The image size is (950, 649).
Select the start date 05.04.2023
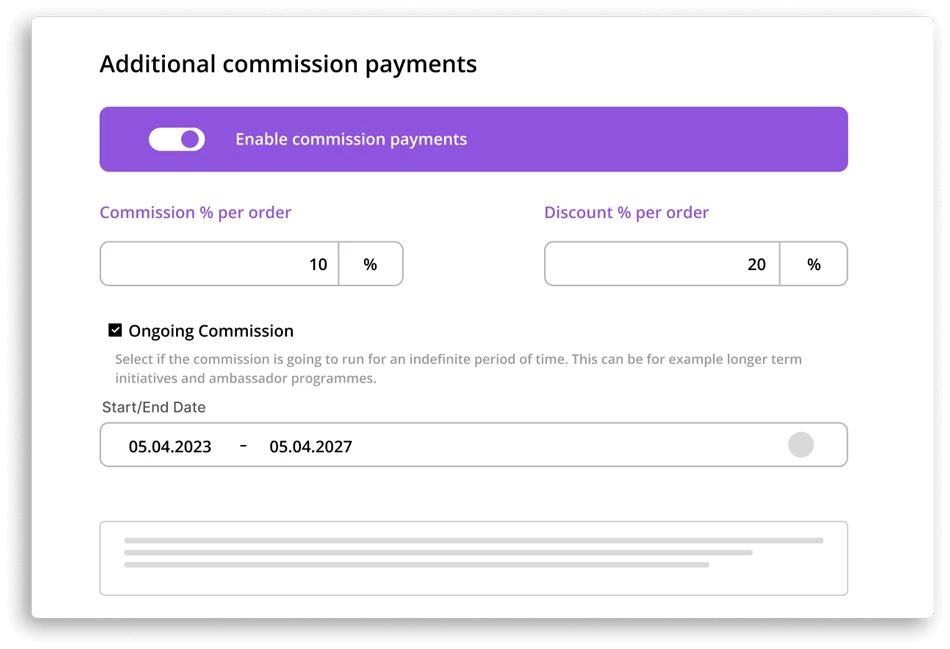tap(170, 447)
